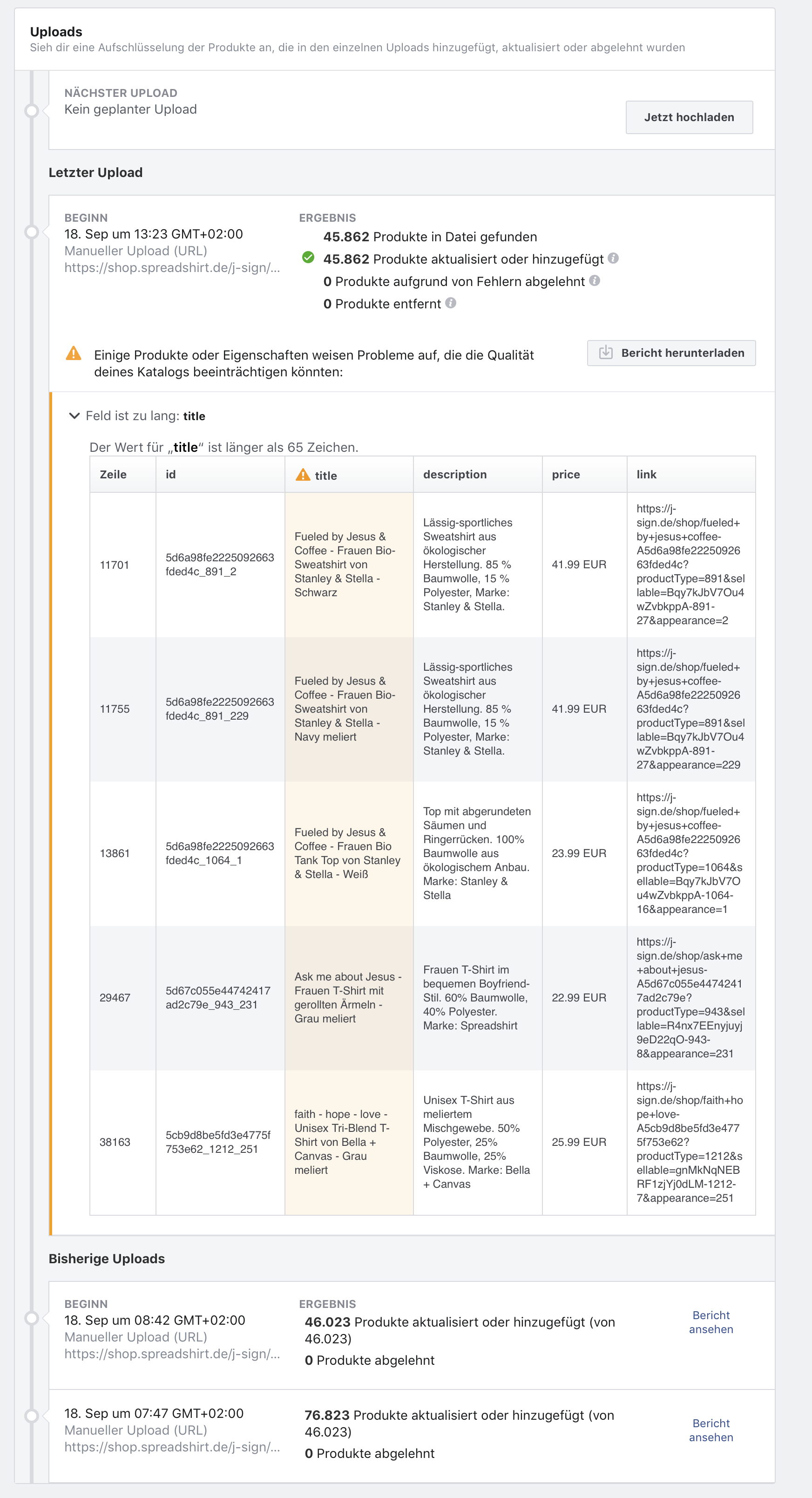Collapse the 'Feld ist zu lang: title' section
The image size is (812, 1498).
[x=74, y=416]
